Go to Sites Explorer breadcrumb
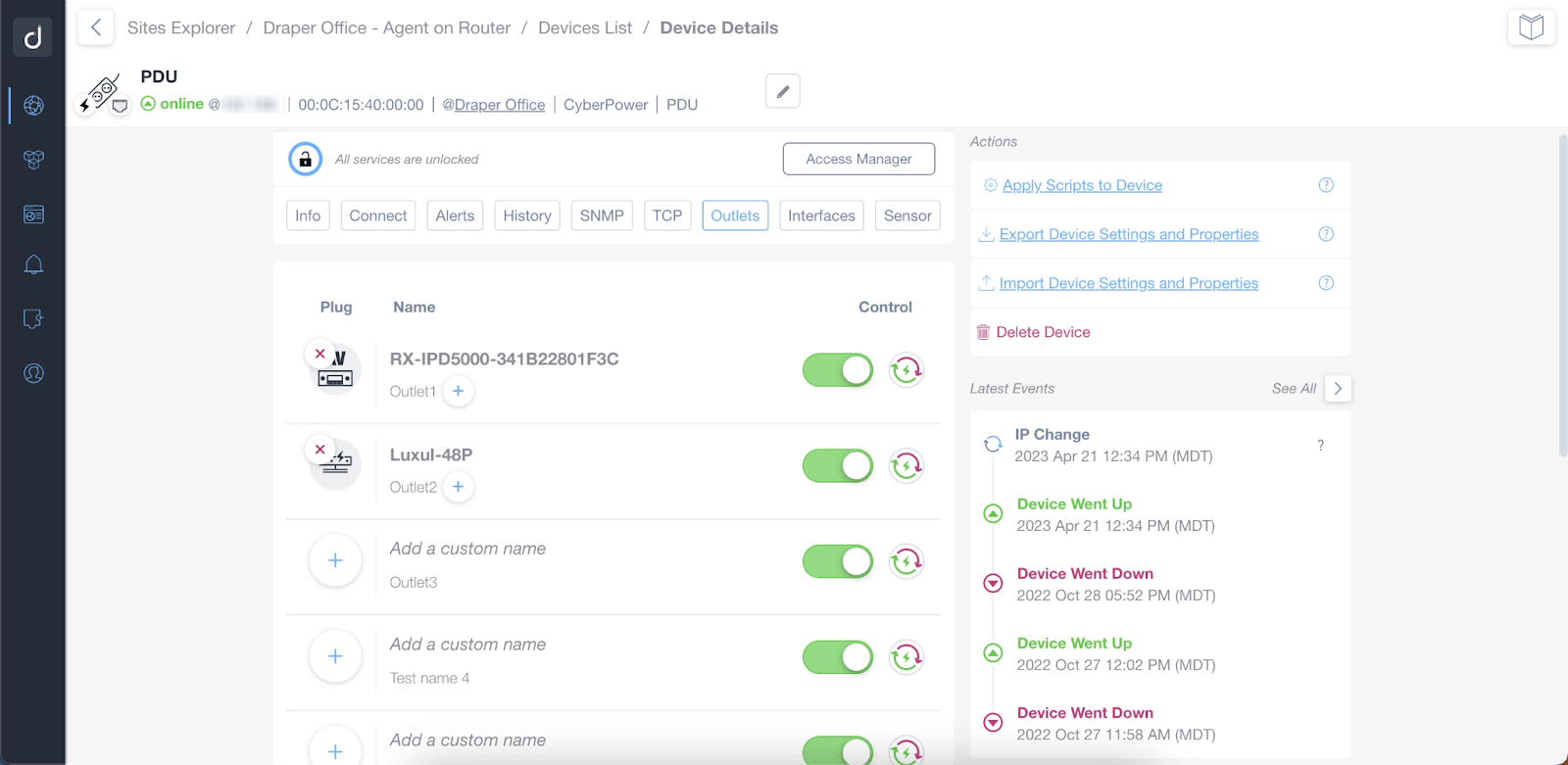Viewport: 1568px width, 765px height. pyautogui.click(x=181, y=27)
